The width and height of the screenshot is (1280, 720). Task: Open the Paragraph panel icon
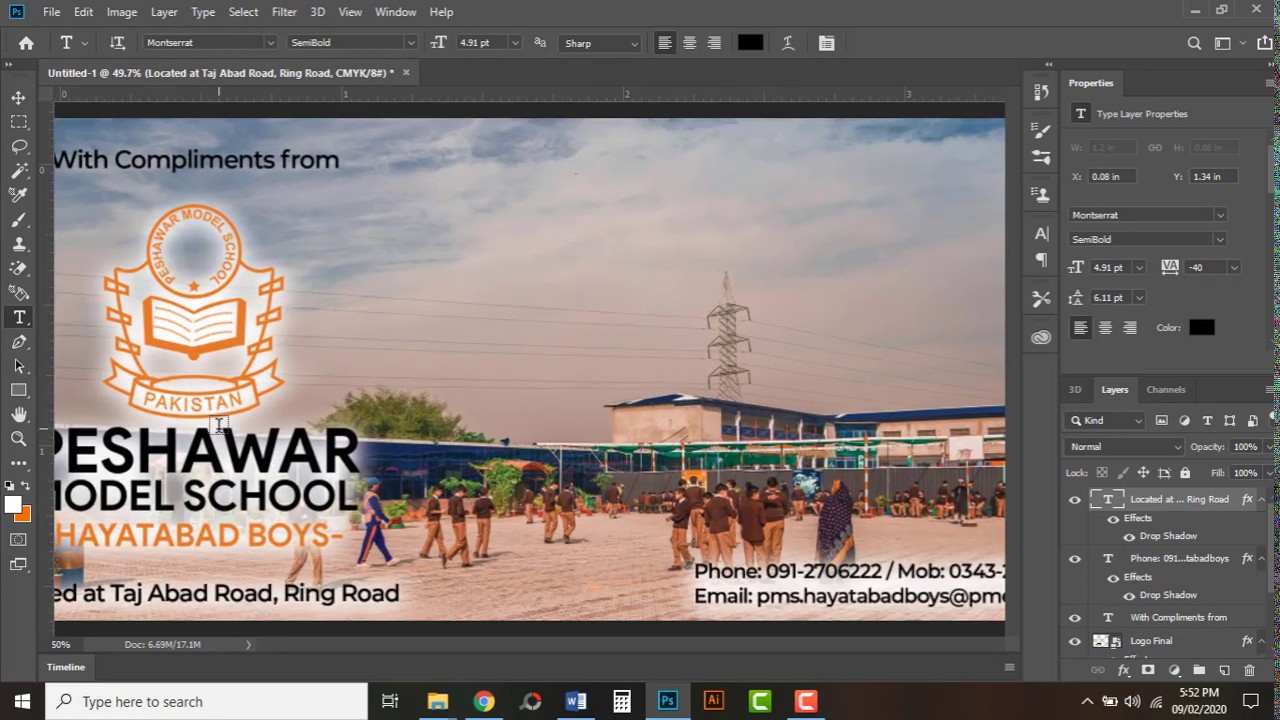pyautogui.click(x=1041, y=260)
